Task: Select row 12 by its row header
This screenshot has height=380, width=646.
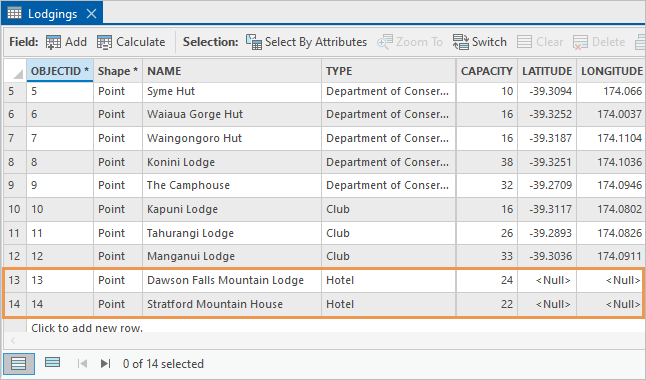Action: [x=15, y=256]
